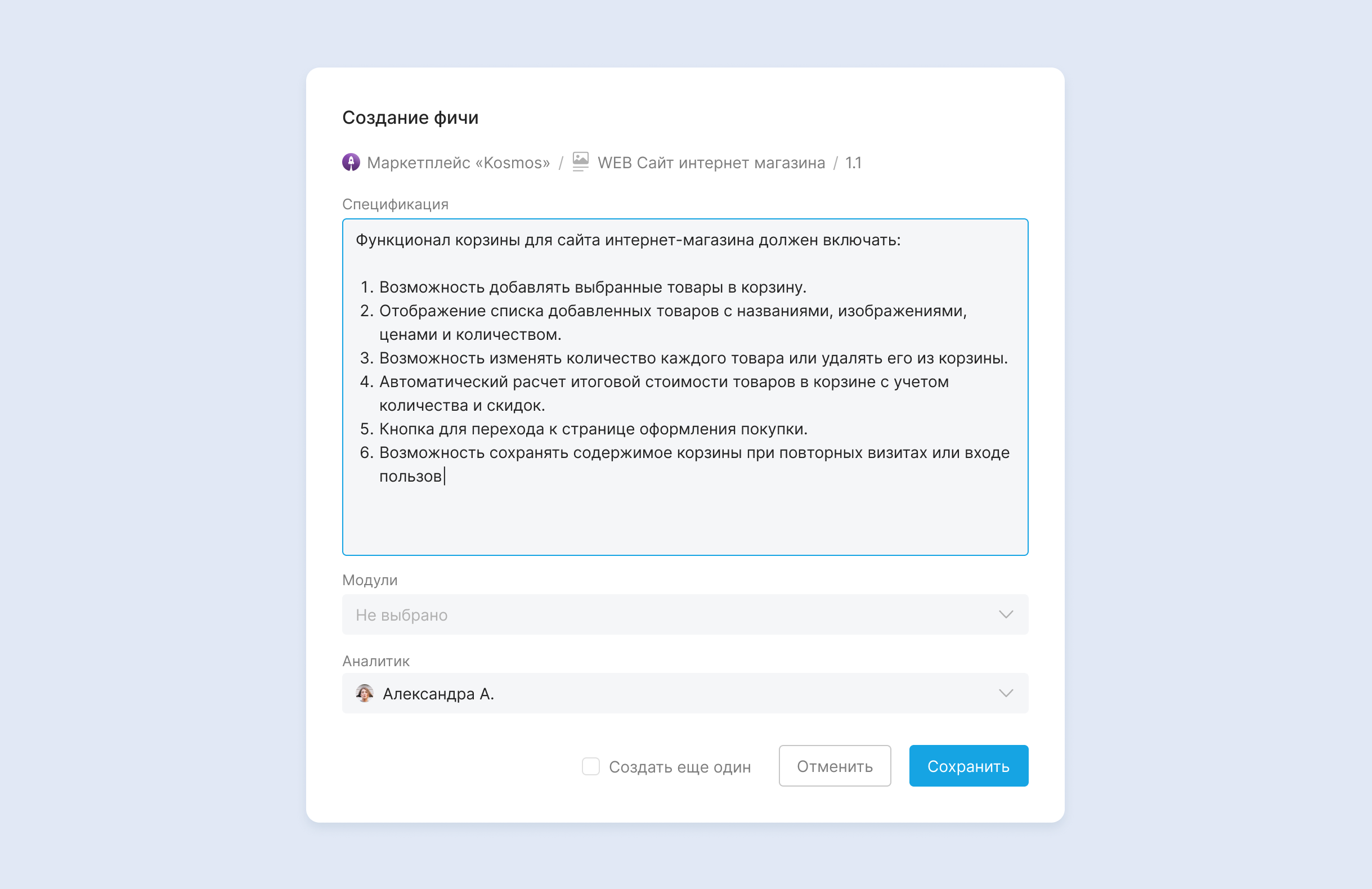The height and width of the screenshot is (889, 1372).
Task: Click the line «Возможность добавлять выбранные товары»
Action: click(x=592, y=287)
